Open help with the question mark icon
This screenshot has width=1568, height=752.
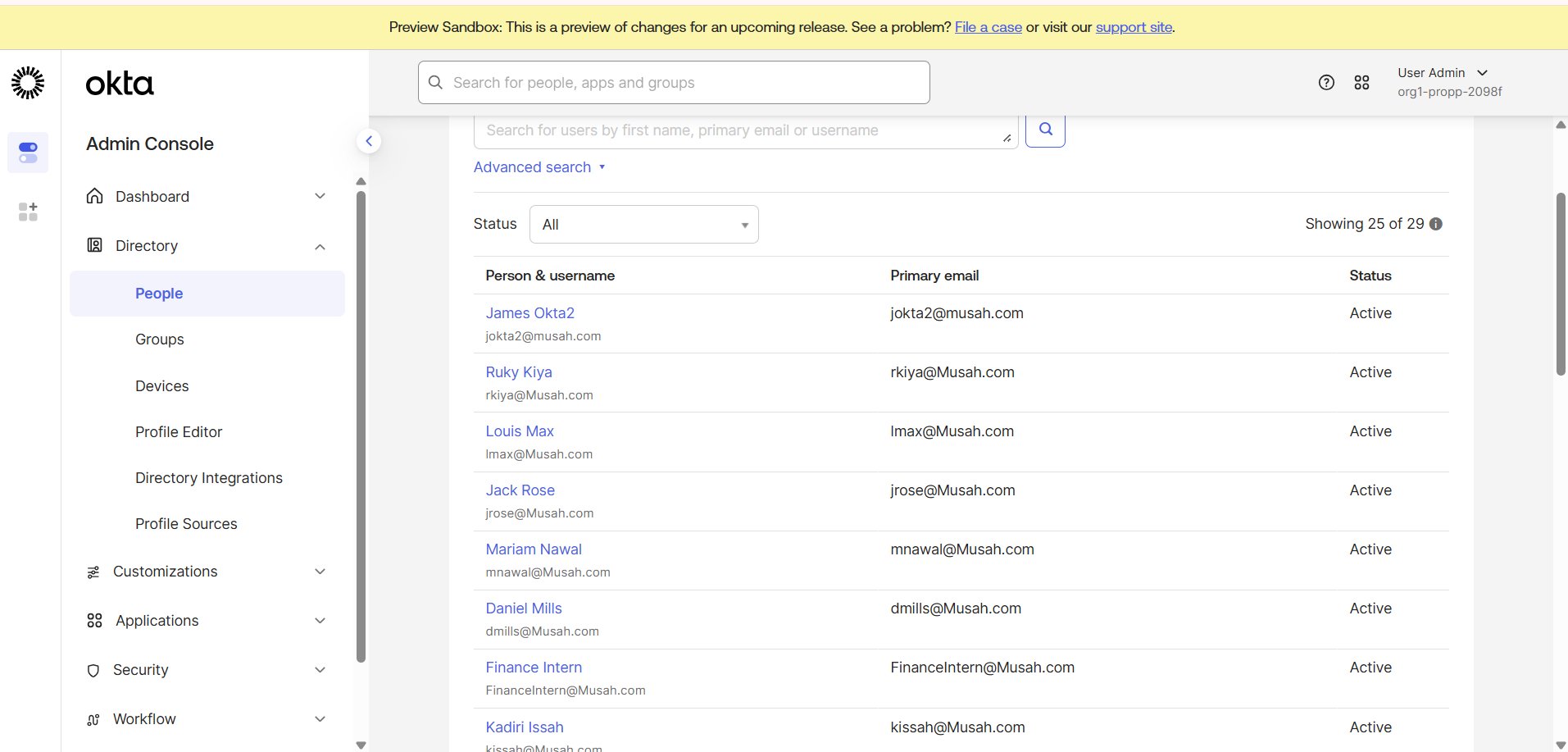[1326, 82]
